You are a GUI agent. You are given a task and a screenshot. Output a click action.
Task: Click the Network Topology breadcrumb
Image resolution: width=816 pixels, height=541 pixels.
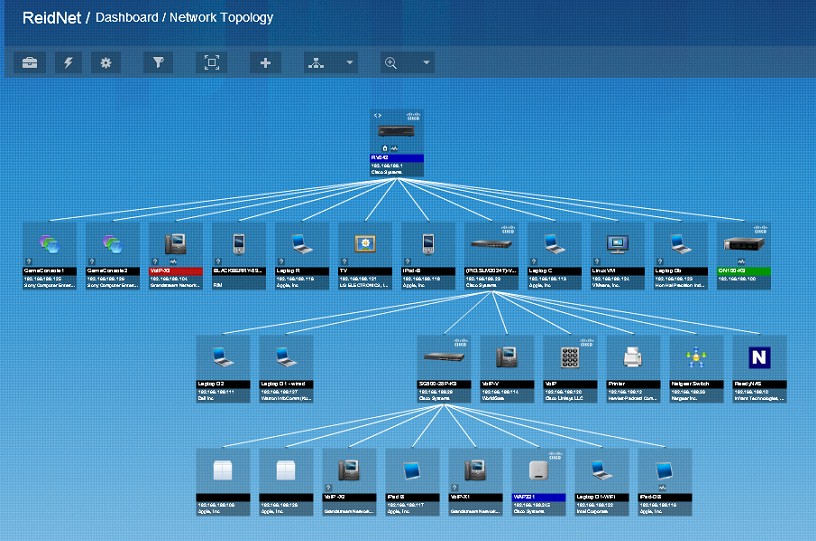click(221, 18)
